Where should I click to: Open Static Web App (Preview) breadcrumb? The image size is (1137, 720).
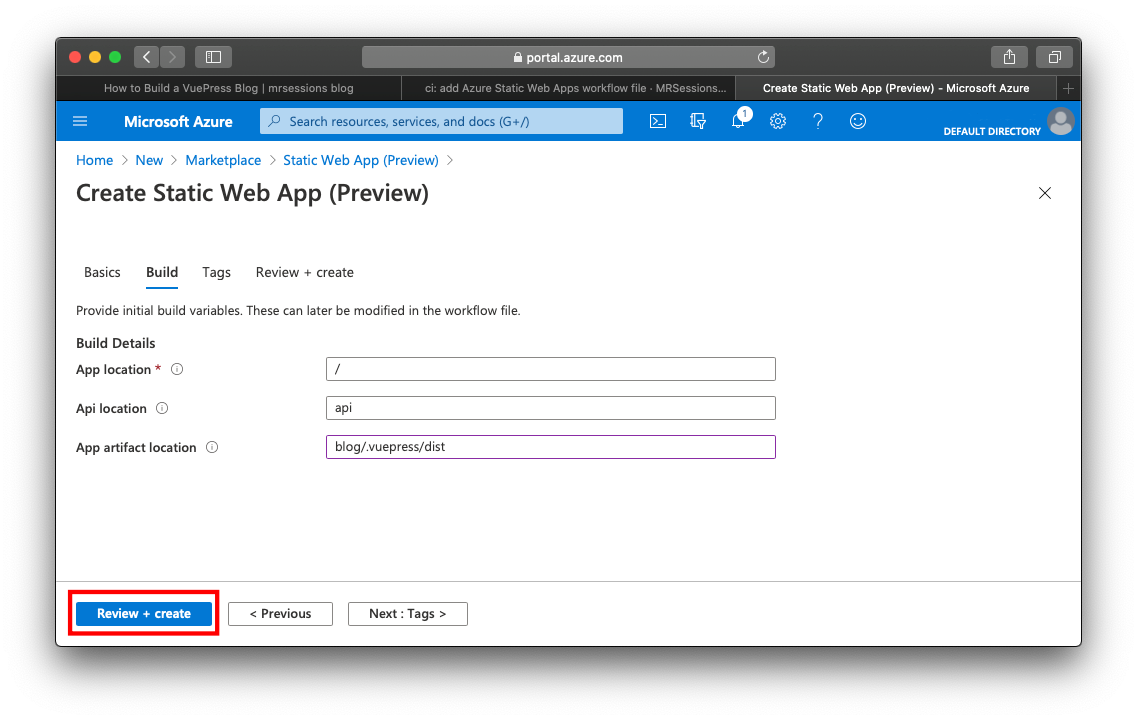360,160
